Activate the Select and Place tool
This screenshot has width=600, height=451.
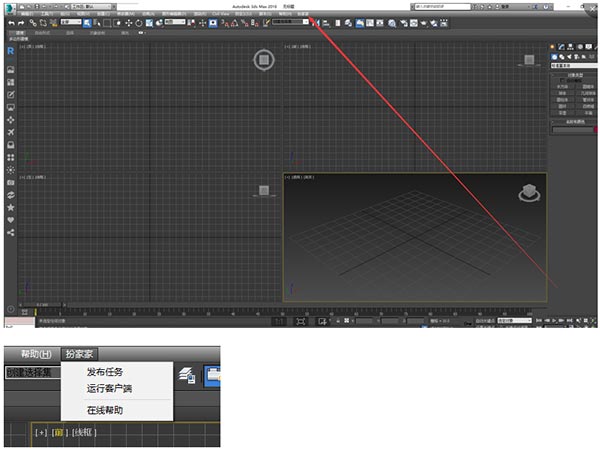click(159, 23)
